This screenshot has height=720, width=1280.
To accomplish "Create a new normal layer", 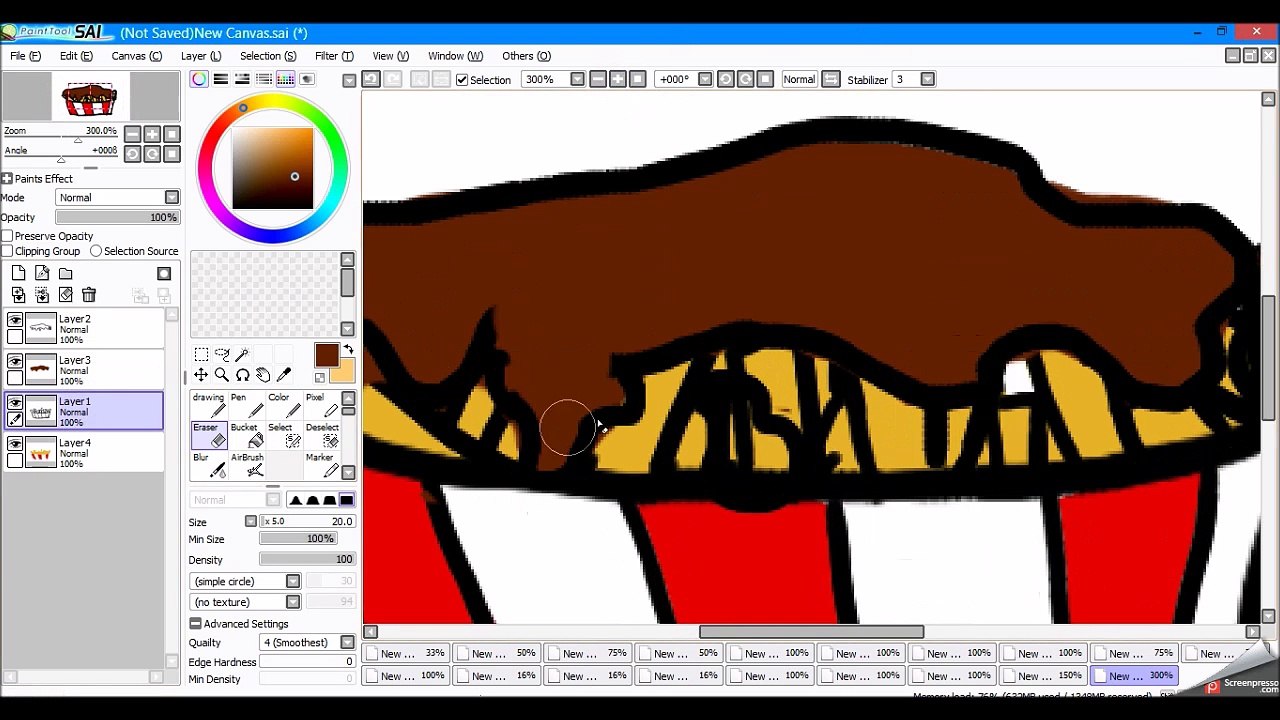I will click(x=18, y=273).
